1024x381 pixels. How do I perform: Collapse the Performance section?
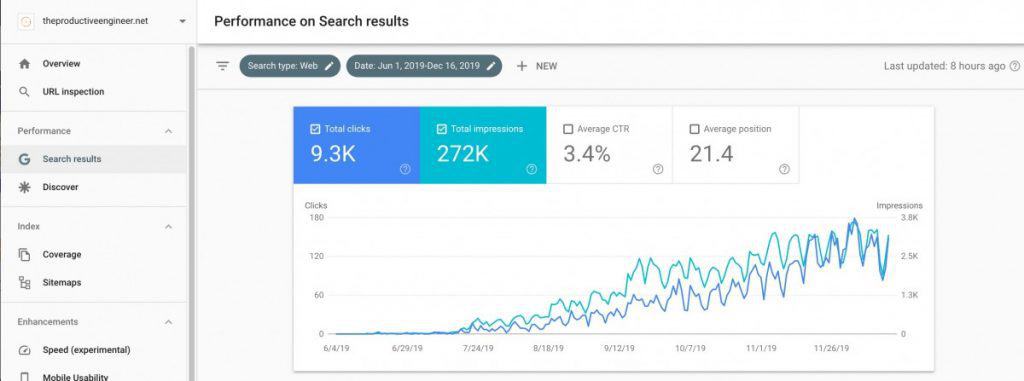tap(168, 131)
